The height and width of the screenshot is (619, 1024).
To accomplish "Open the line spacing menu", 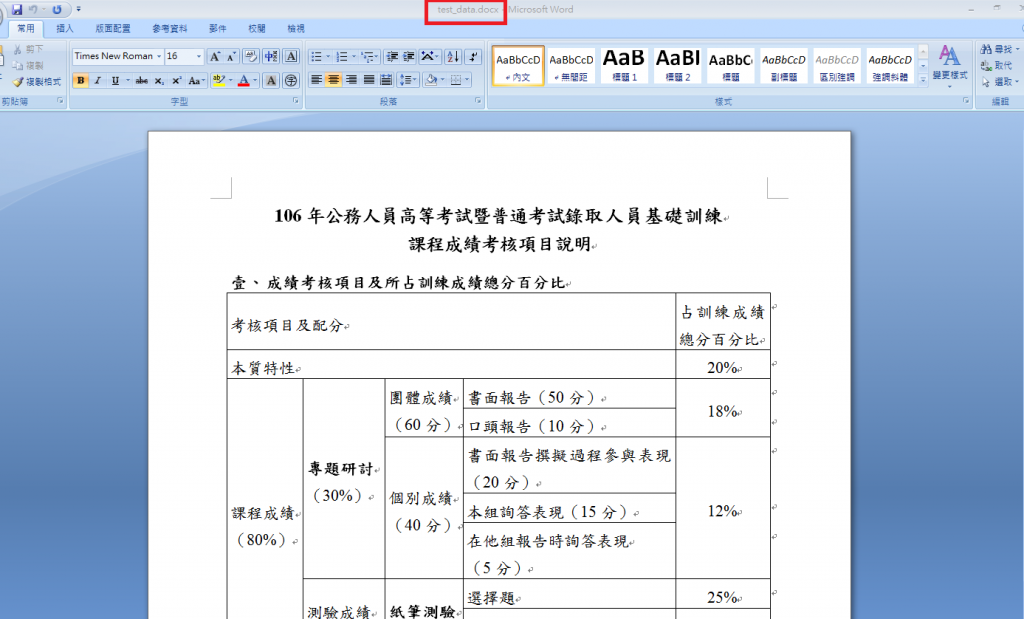I will click(408, 80).
